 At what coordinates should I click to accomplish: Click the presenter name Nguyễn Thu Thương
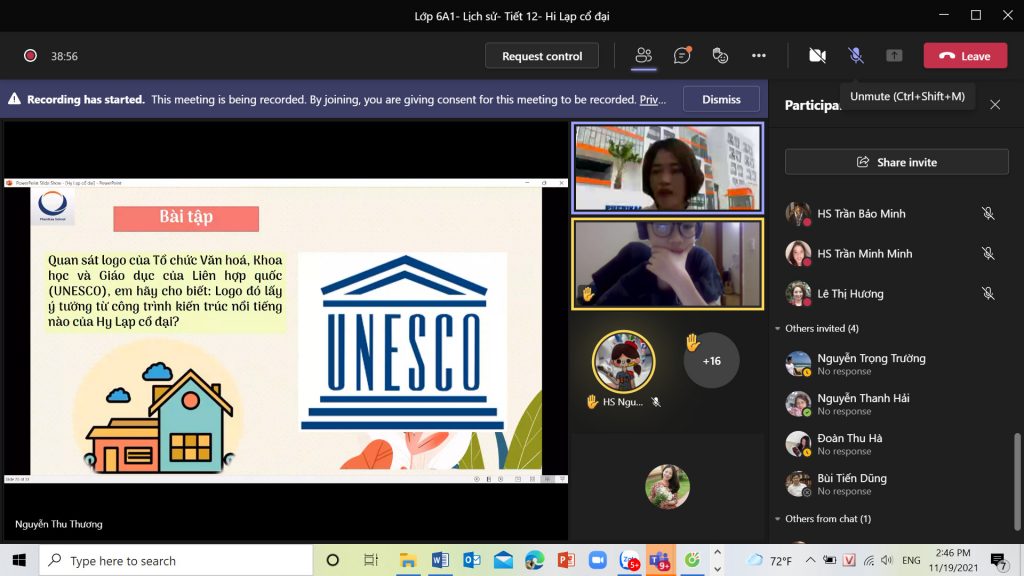59,524
